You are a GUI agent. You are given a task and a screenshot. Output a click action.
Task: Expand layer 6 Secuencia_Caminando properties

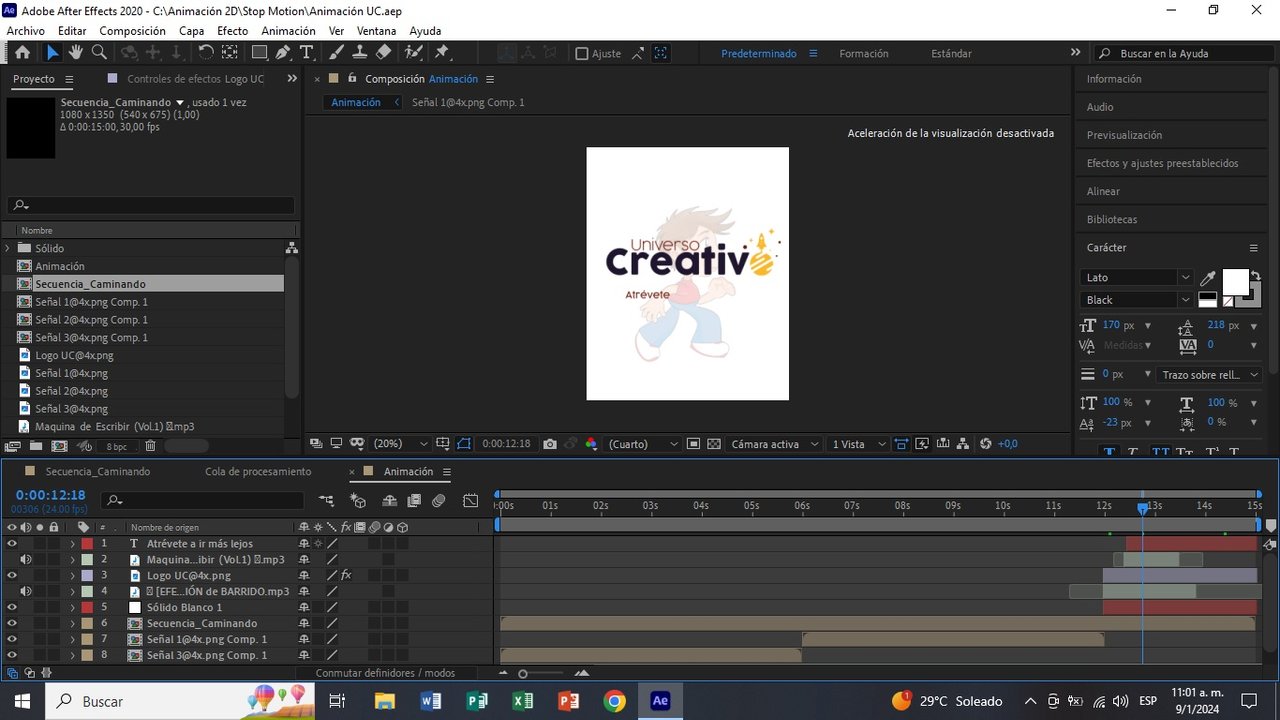72,624
